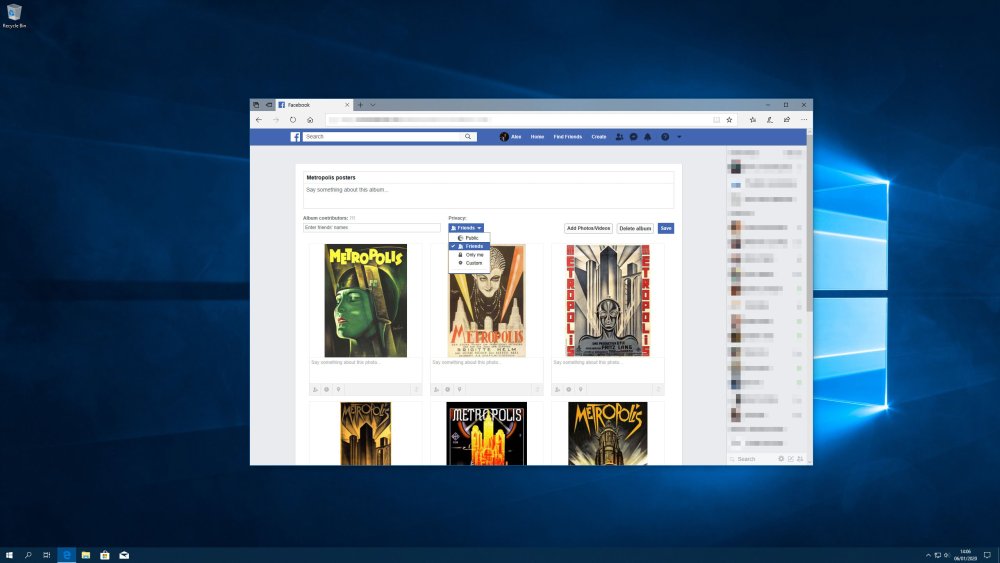Viewport: 1000px width, 563px height.
Task: Open the Mail app in the taskbar
Action: pyautogui.click(x=124, y=555)
